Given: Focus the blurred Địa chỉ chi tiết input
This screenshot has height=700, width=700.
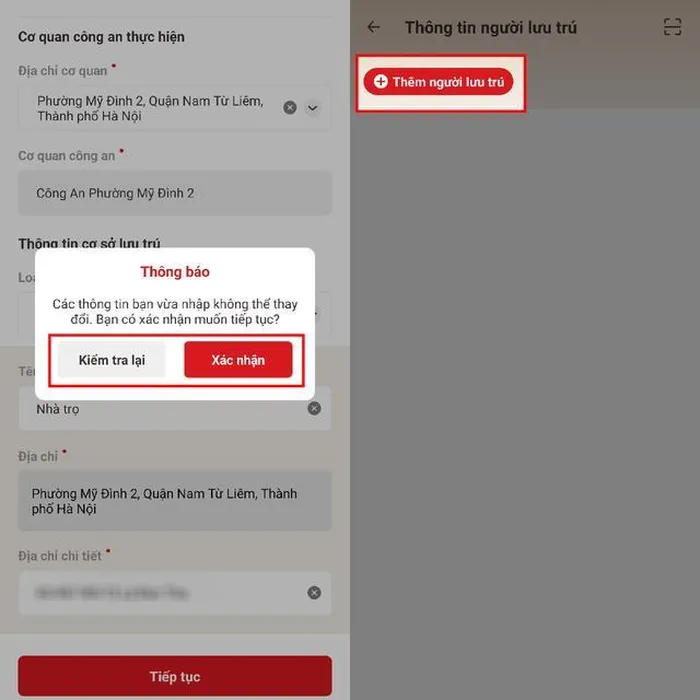Looking at the screenshot, I should click(x=175, y=593).
